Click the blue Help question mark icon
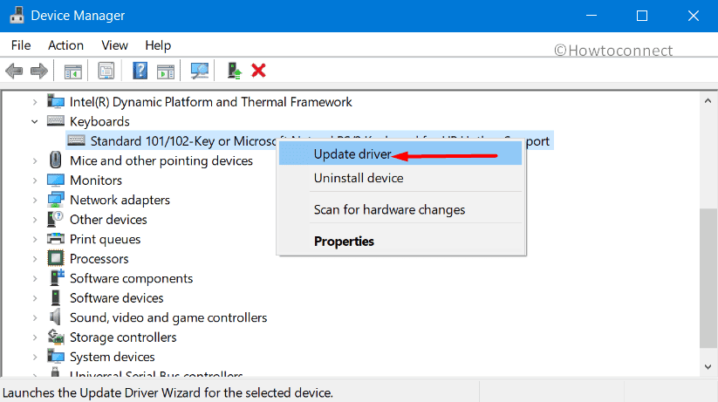The height and width of the screenshot is (402, 718). (x=140, y=70)
